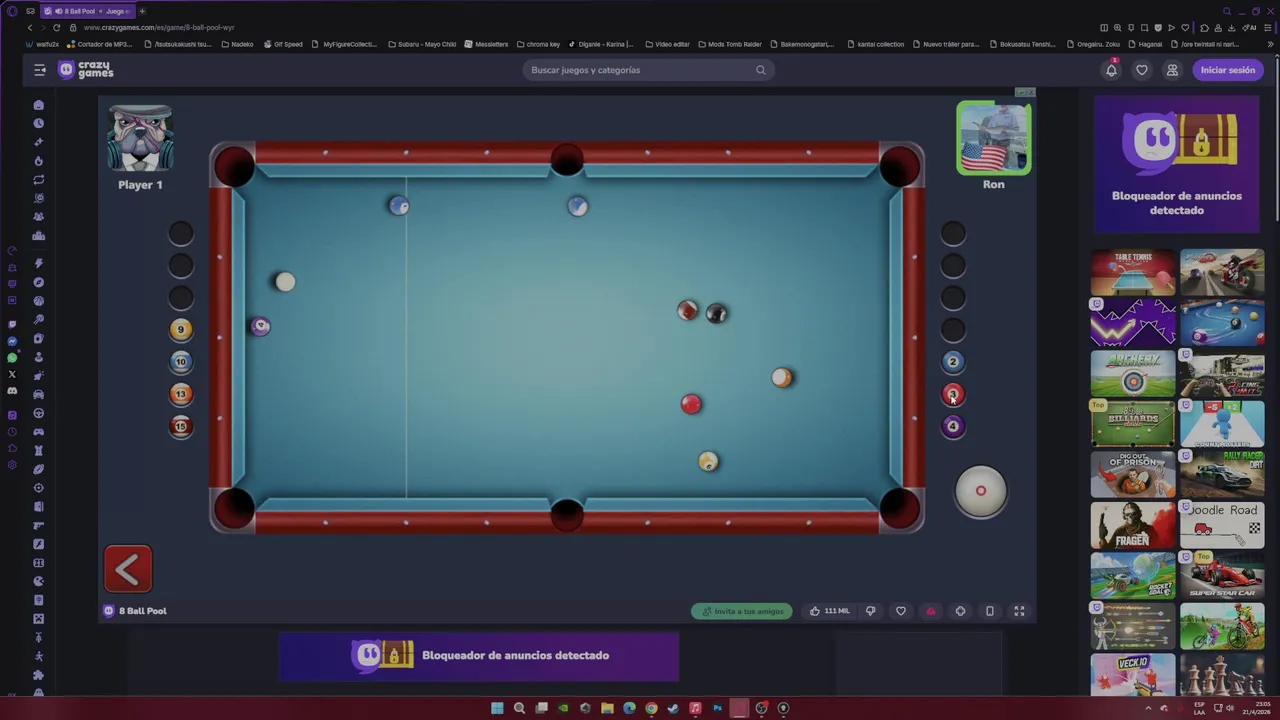Open the Super Star Car thumbnail

1222,576
